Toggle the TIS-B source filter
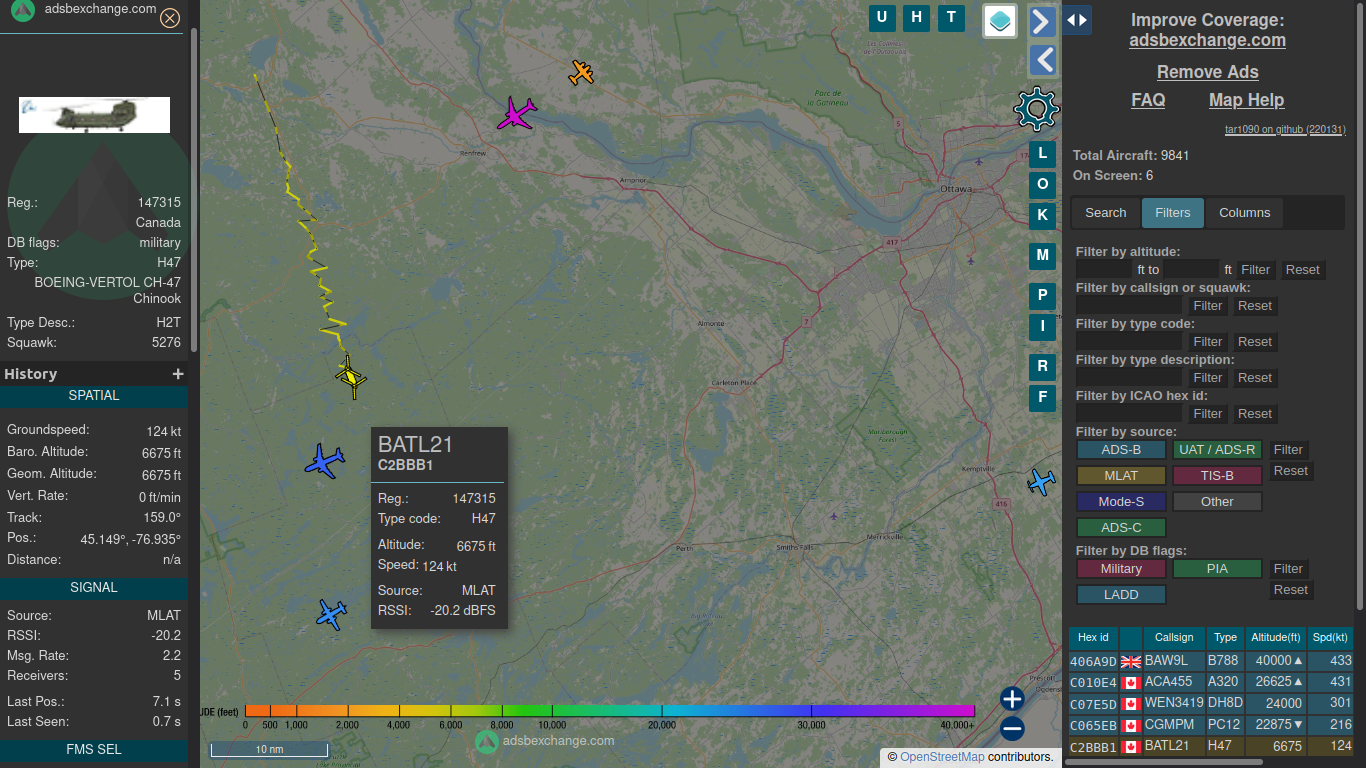 tap(1218, 476)
